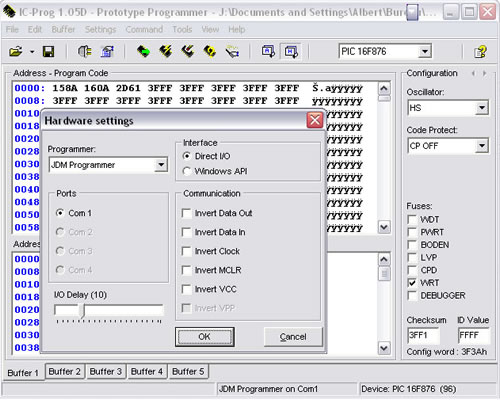Click the Save floppy disk icon

coord(48,52)
